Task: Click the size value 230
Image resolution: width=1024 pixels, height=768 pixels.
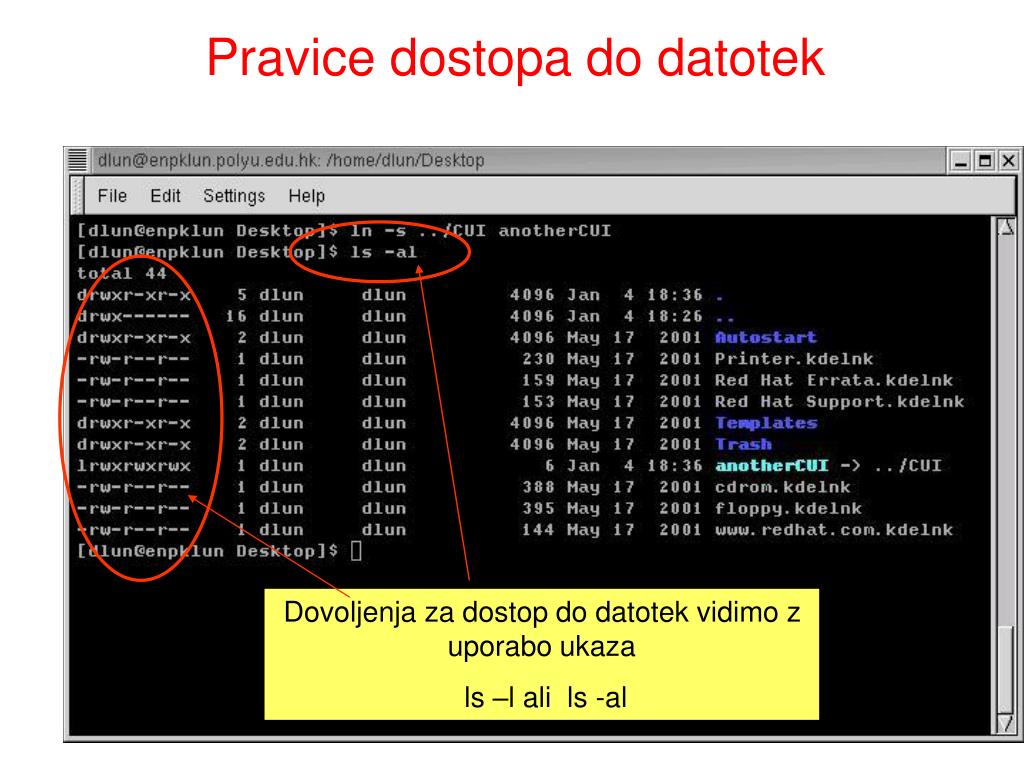Action: [x=538, y=359]
